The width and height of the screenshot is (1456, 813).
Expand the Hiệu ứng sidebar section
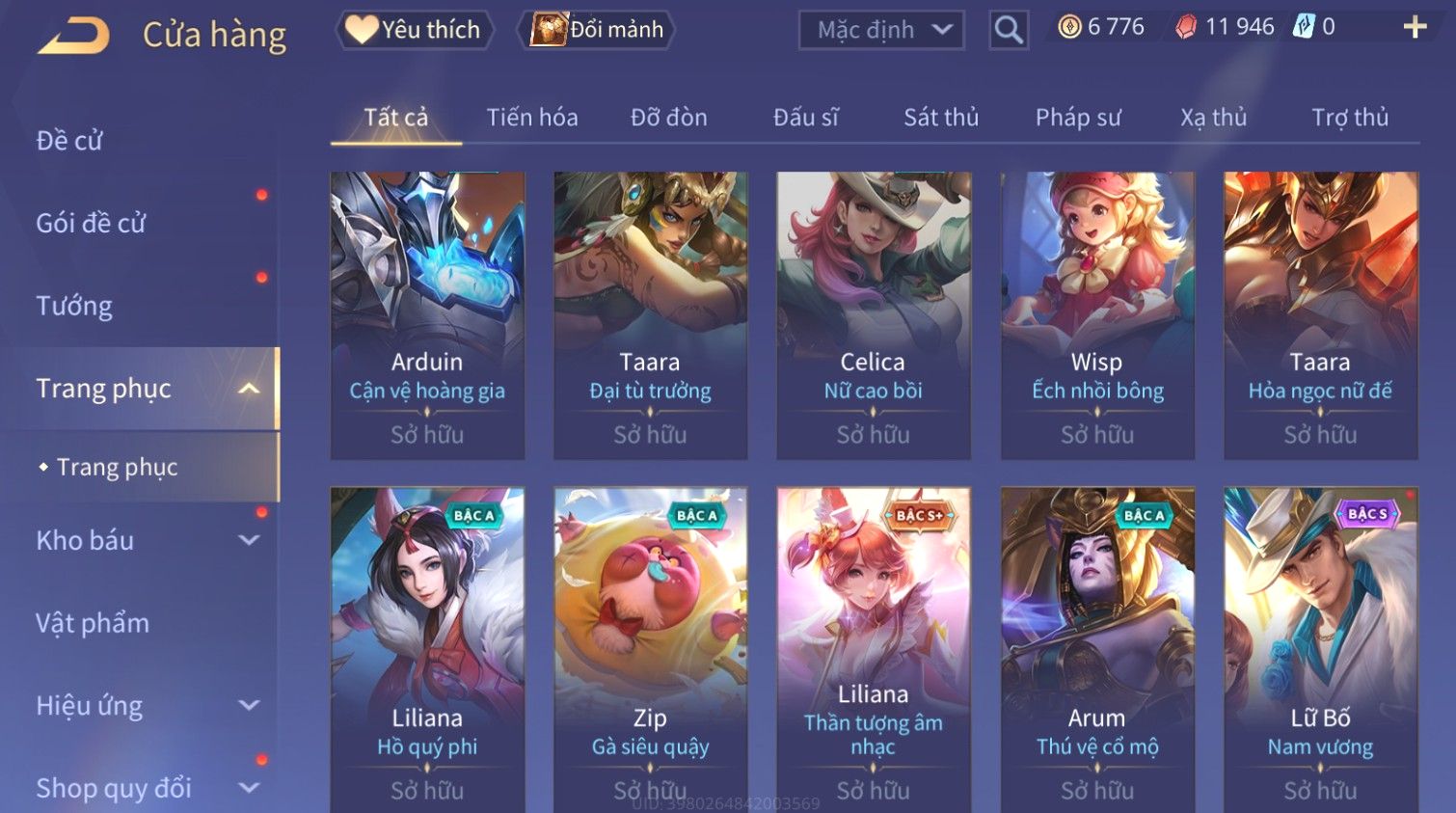(x=249, y=705)
